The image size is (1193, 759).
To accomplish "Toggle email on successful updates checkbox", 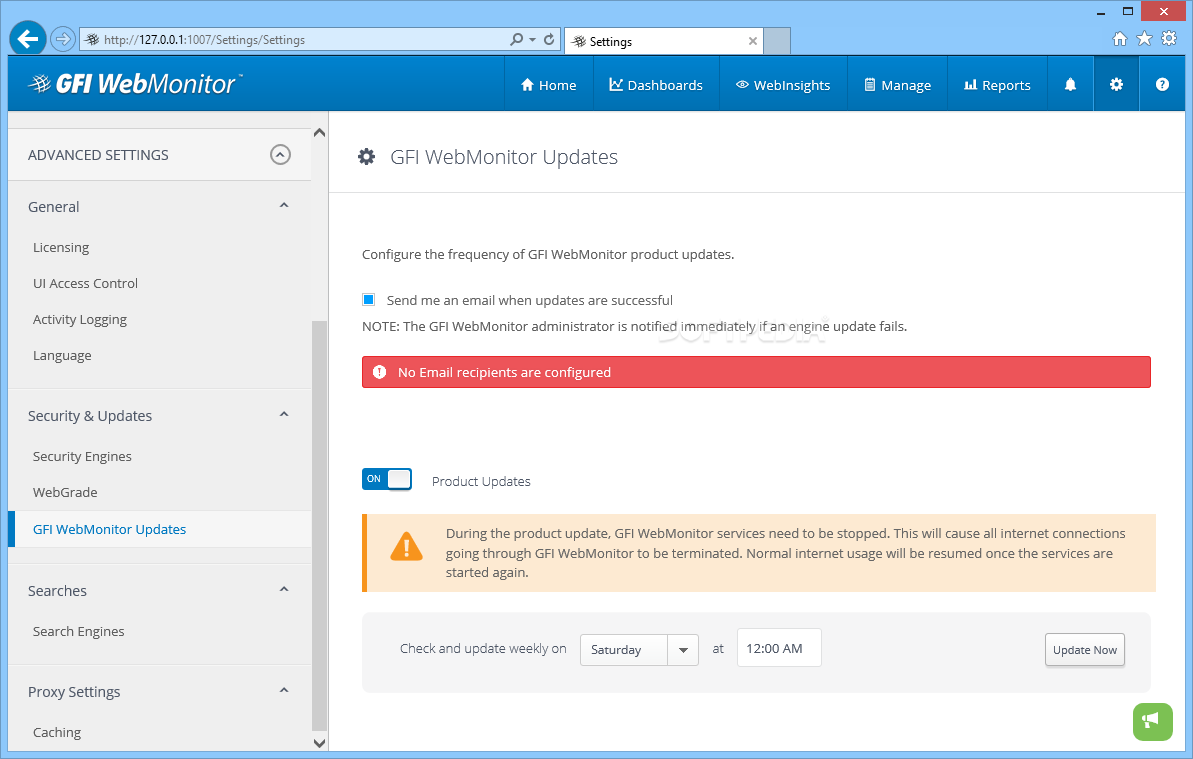I will [x=368, y=300].
